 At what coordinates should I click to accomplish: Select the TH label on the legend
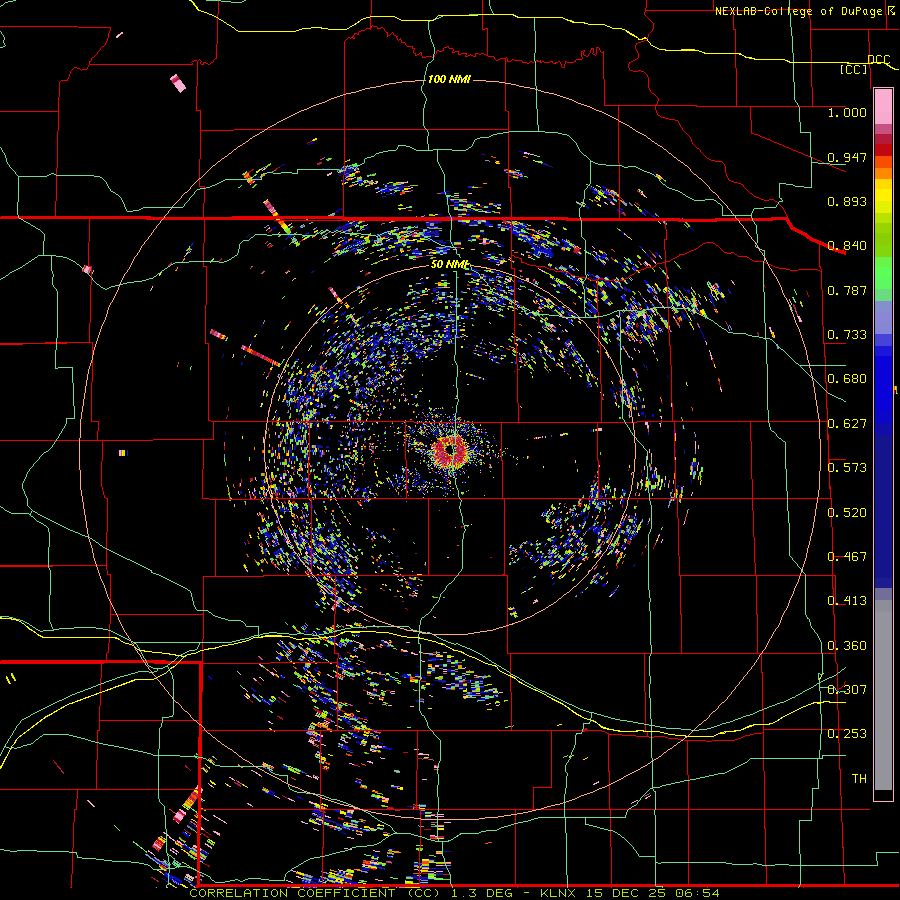[x=859, y=778]
